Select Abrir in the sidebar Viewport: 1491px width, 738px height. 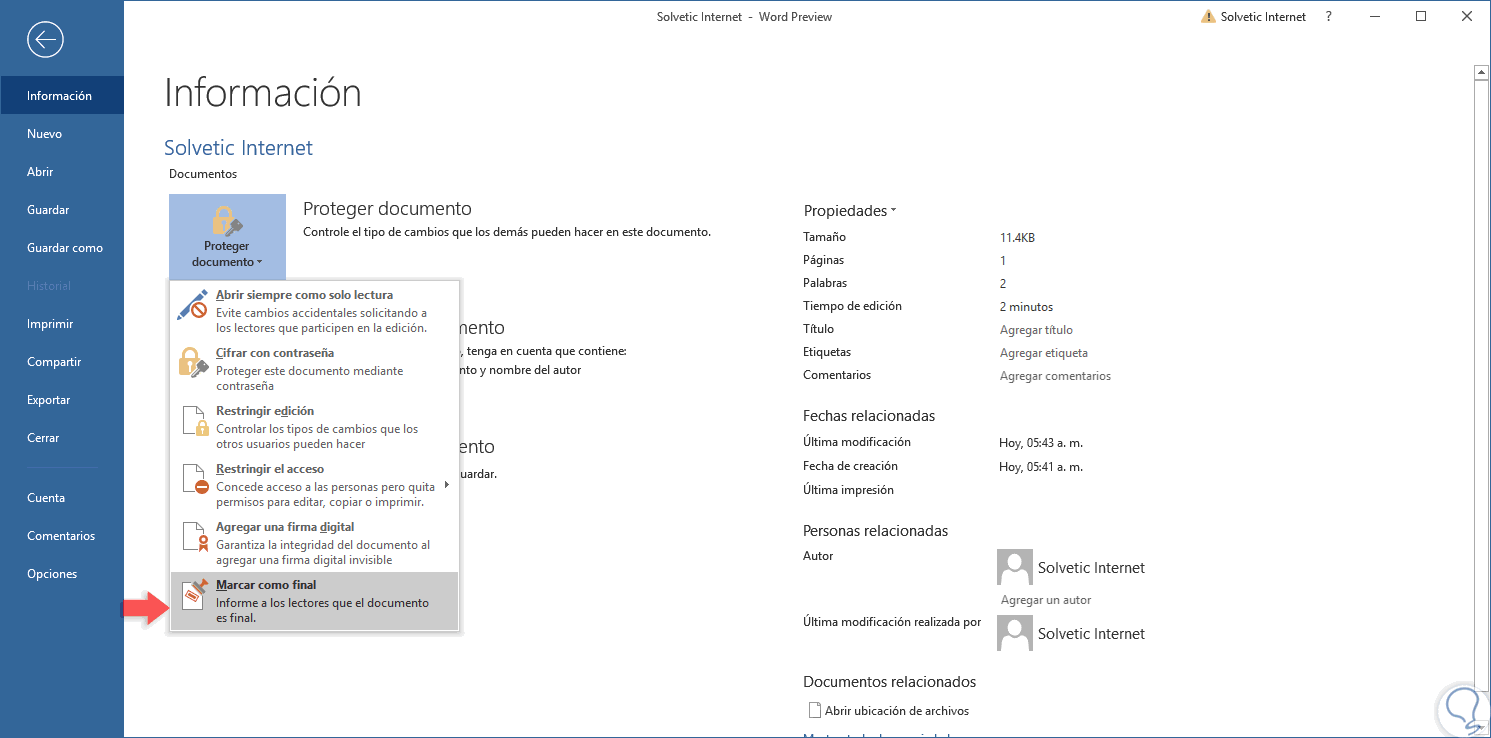(x=62, y=172)
